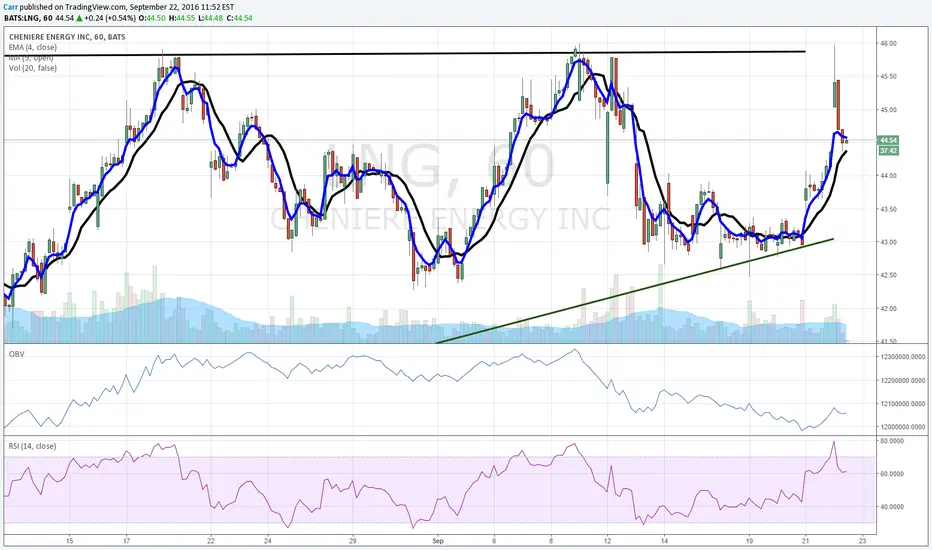Click the 29 date axis label
Image resolution: width=932 pixels, height=550 pixels.
coord(353,541)
